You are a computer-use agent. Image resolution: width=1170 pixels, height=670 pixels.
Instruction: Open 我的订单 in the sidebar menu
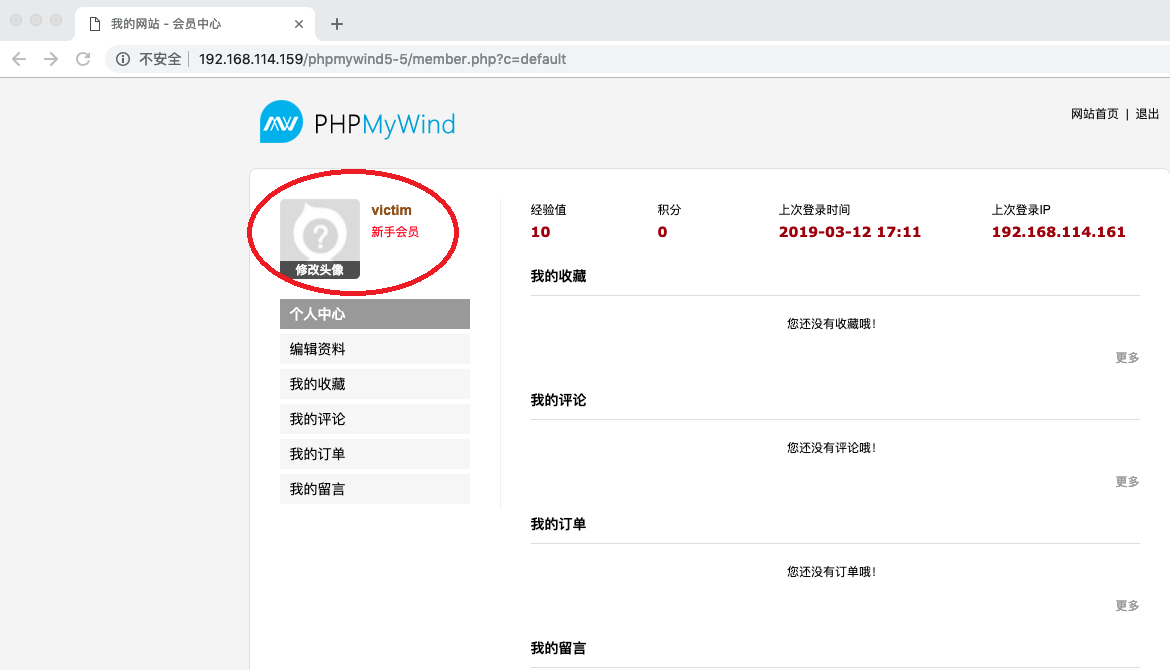(375, 454)
